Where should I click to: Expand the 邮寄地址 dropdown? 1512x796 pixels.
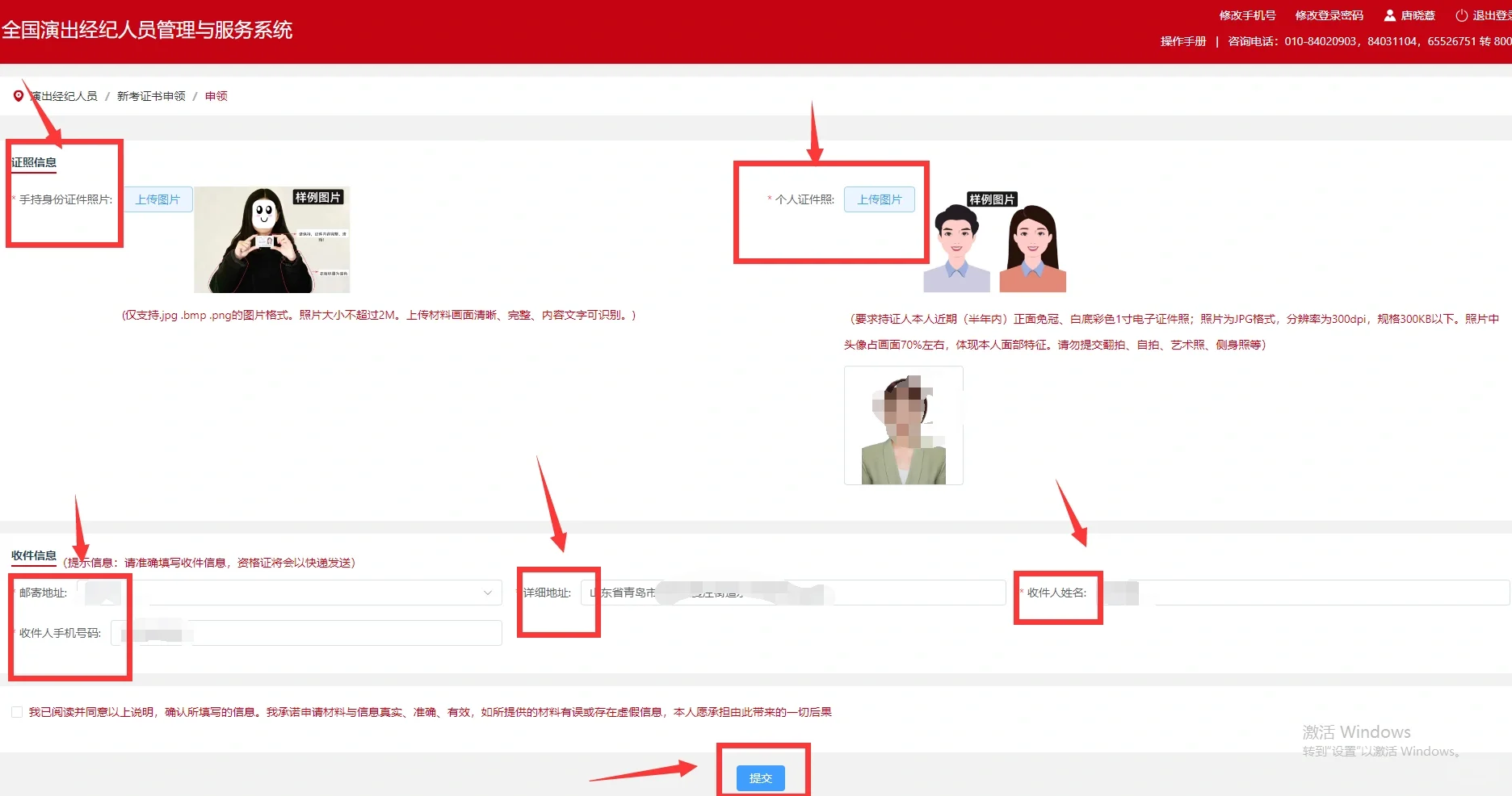click(290, 593)
